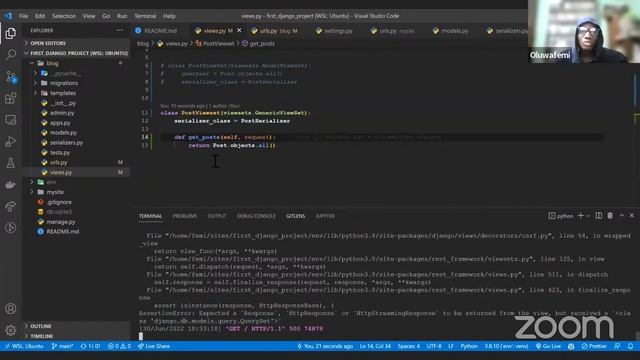
Task: Click Go Live in the status bar
Action: click(548, 346)
